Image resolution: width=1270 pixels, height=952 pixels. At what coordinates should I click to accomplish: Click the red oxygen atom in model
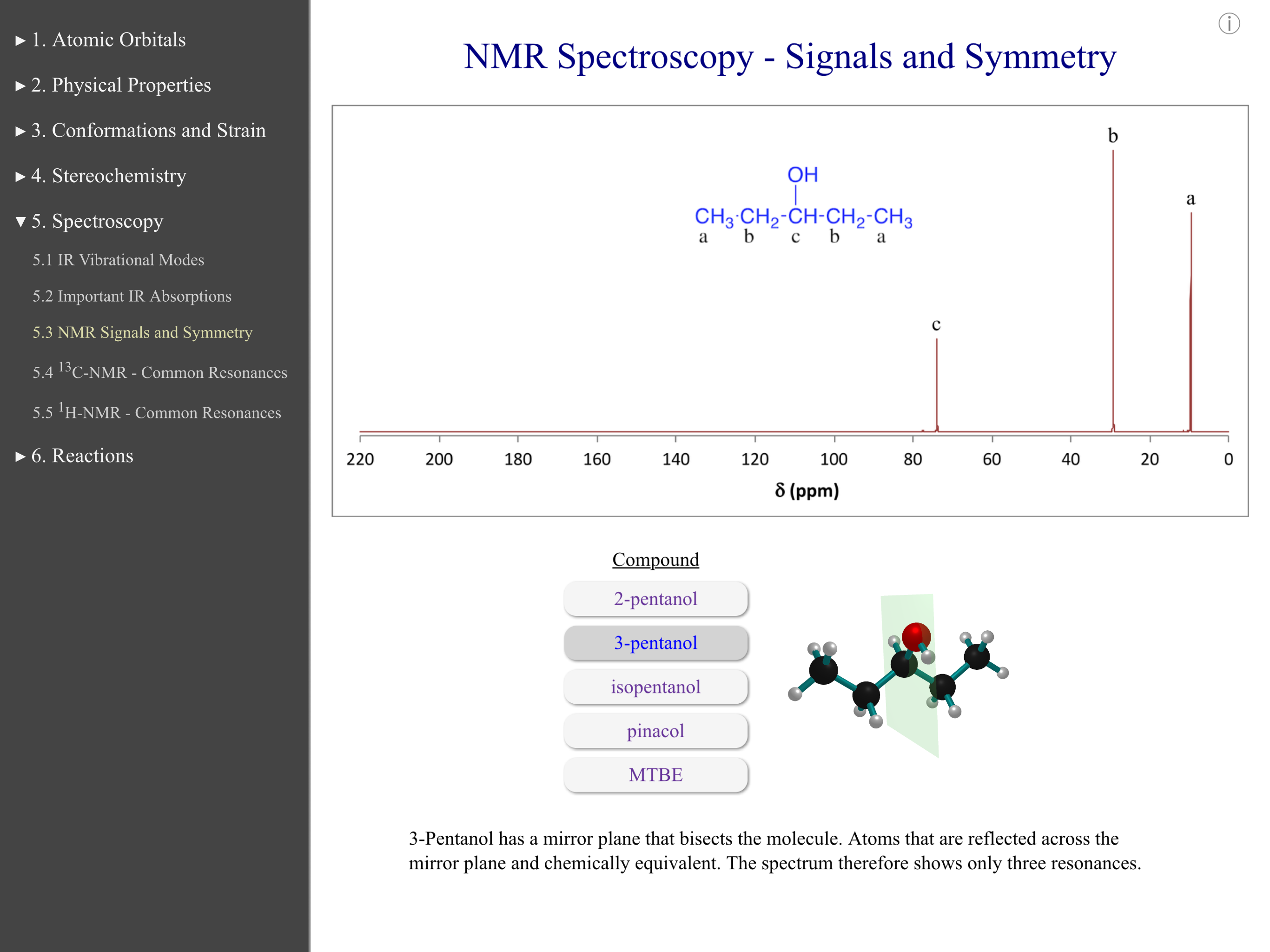[x=916, y=636]
